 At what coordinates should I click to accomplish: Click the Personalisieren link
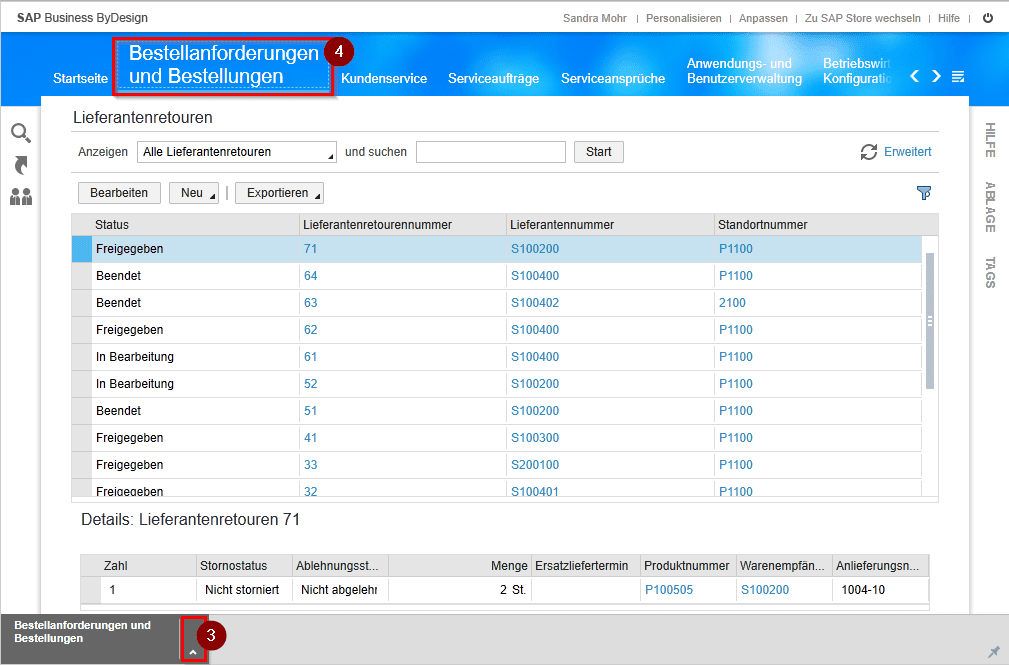pyautogui.click(x=683, y=18)
